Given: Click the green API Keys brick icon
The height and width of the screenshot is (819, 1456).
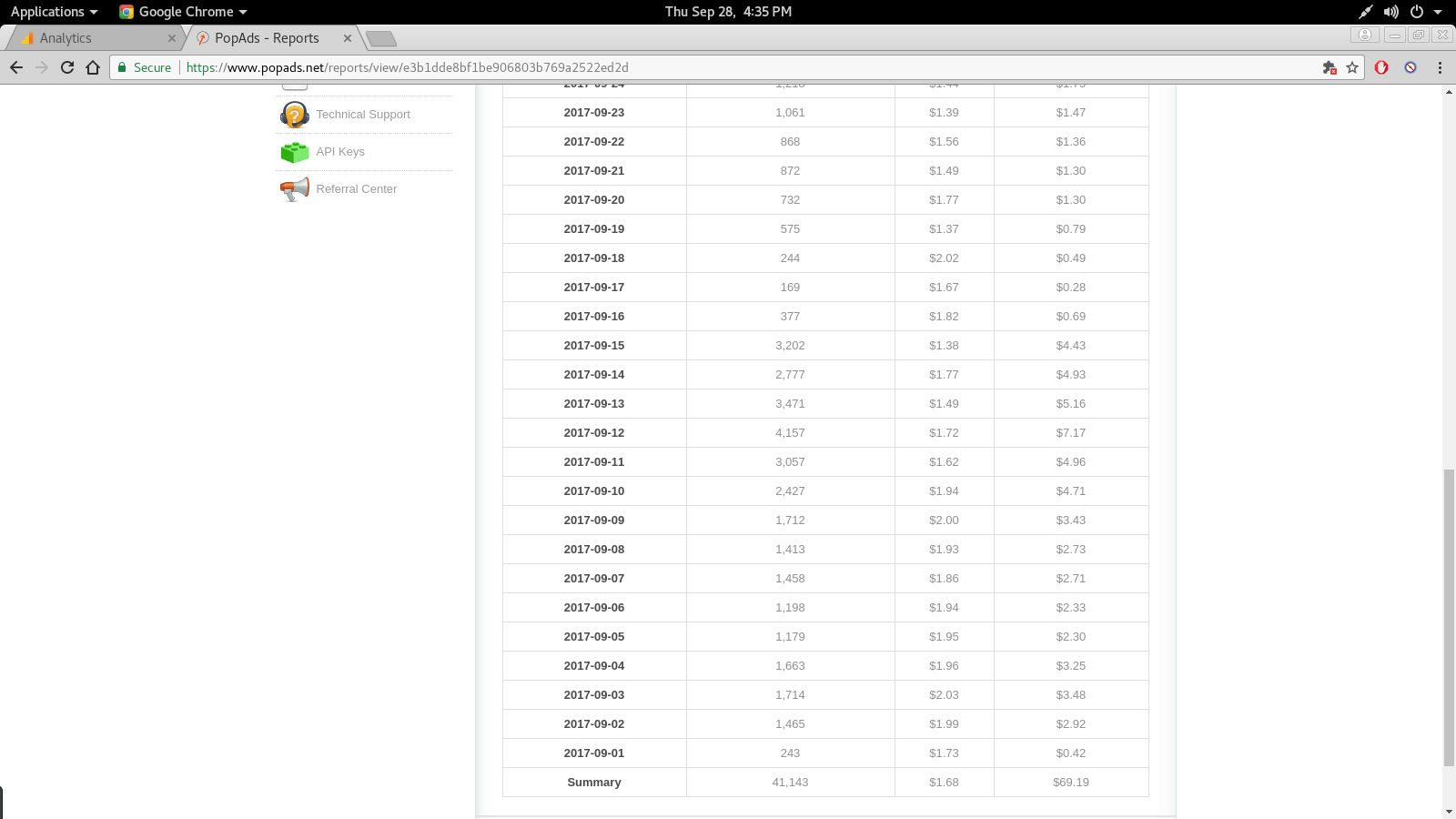Looking at the screenshot, I should (x=294, y=152).
